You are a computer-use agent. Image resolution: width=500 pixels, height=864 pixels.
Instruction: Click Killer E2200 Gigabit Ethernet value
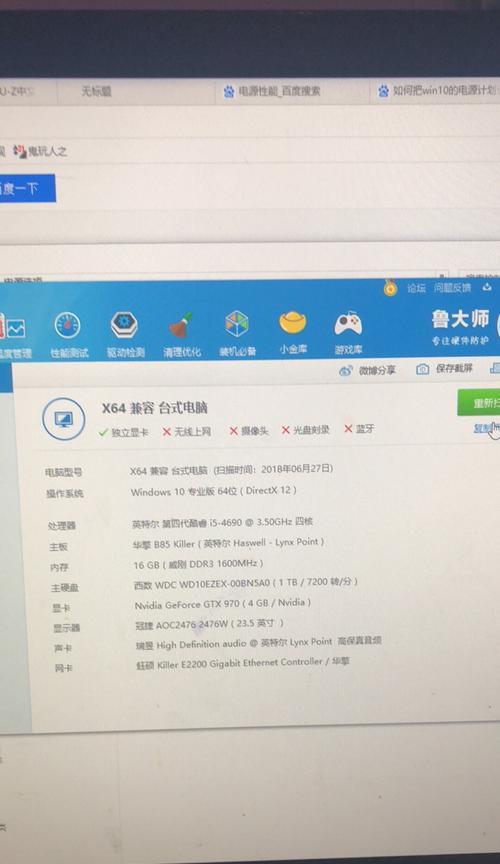(x=243, y=663)
